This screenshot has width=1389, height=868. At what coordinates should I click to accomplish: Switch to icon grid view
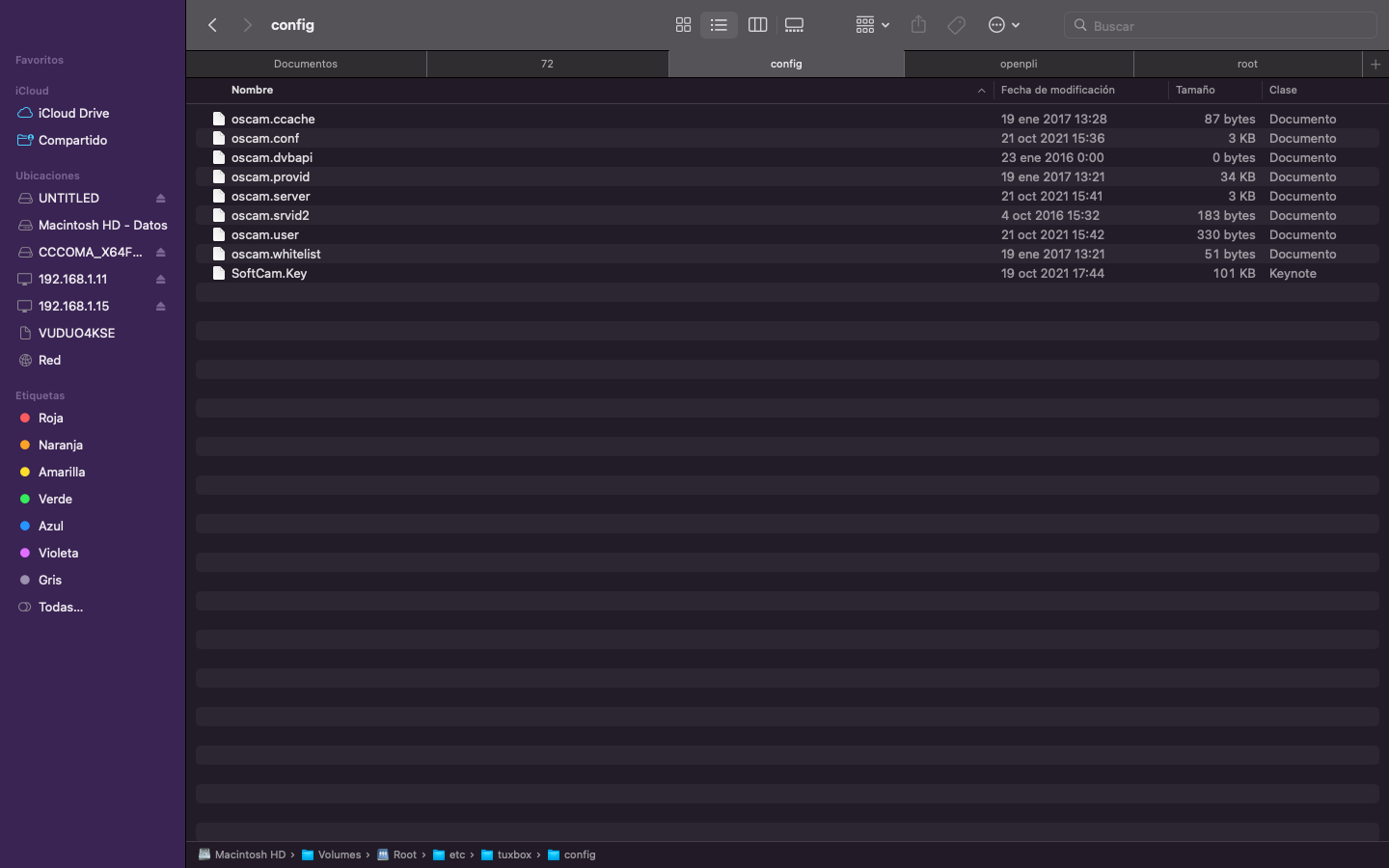click(683, 25)
